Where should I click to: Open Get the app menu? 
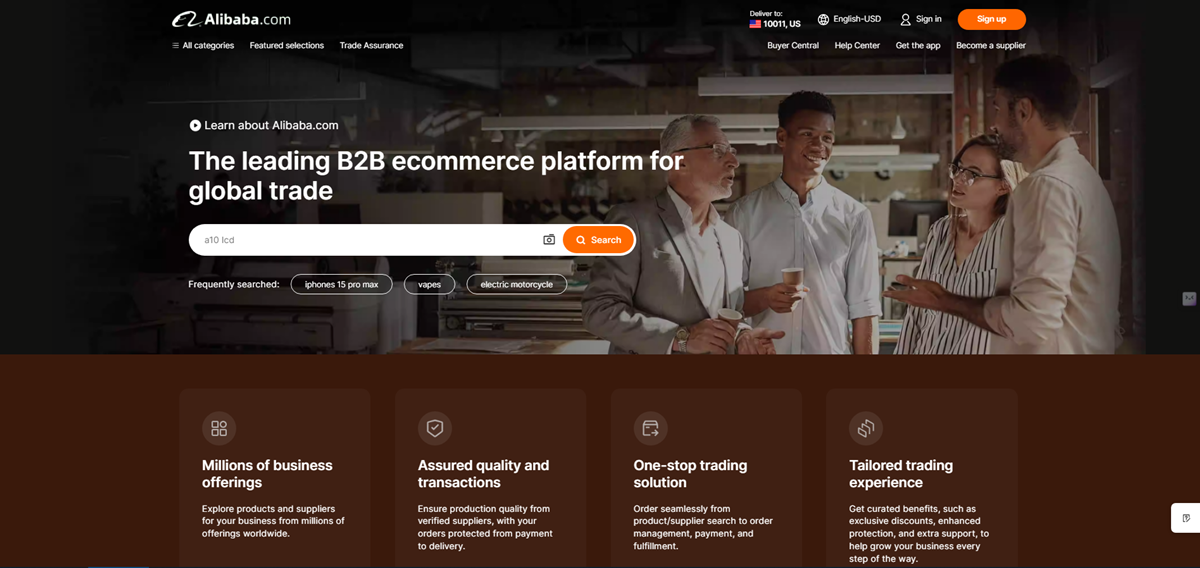click(918, 45)
